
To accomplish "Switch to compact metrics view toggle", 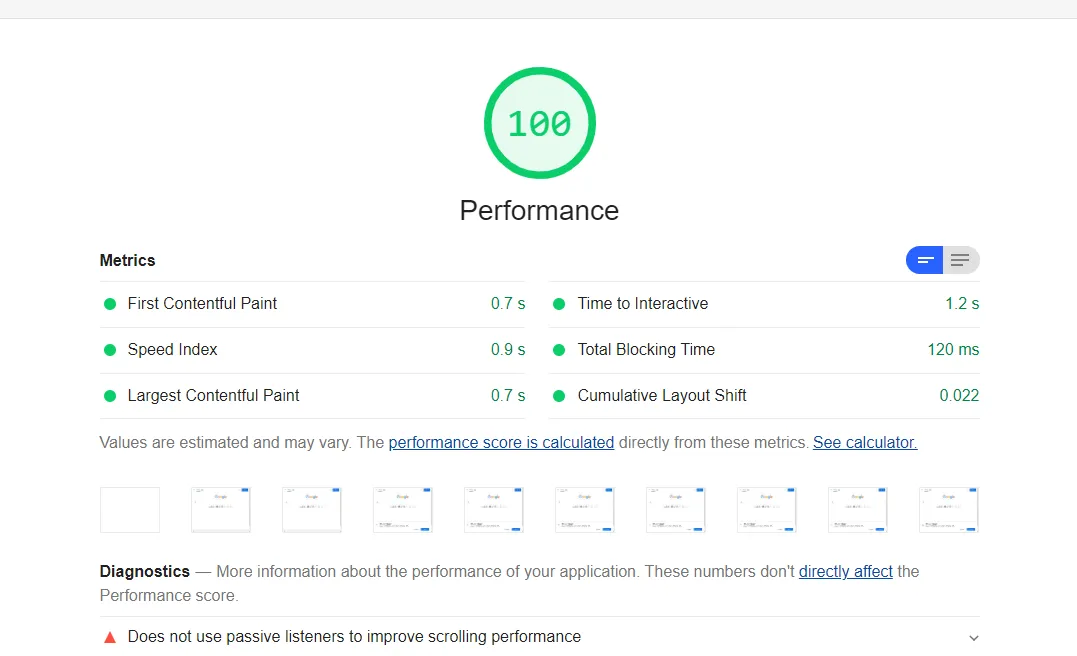I will point(925,260).
